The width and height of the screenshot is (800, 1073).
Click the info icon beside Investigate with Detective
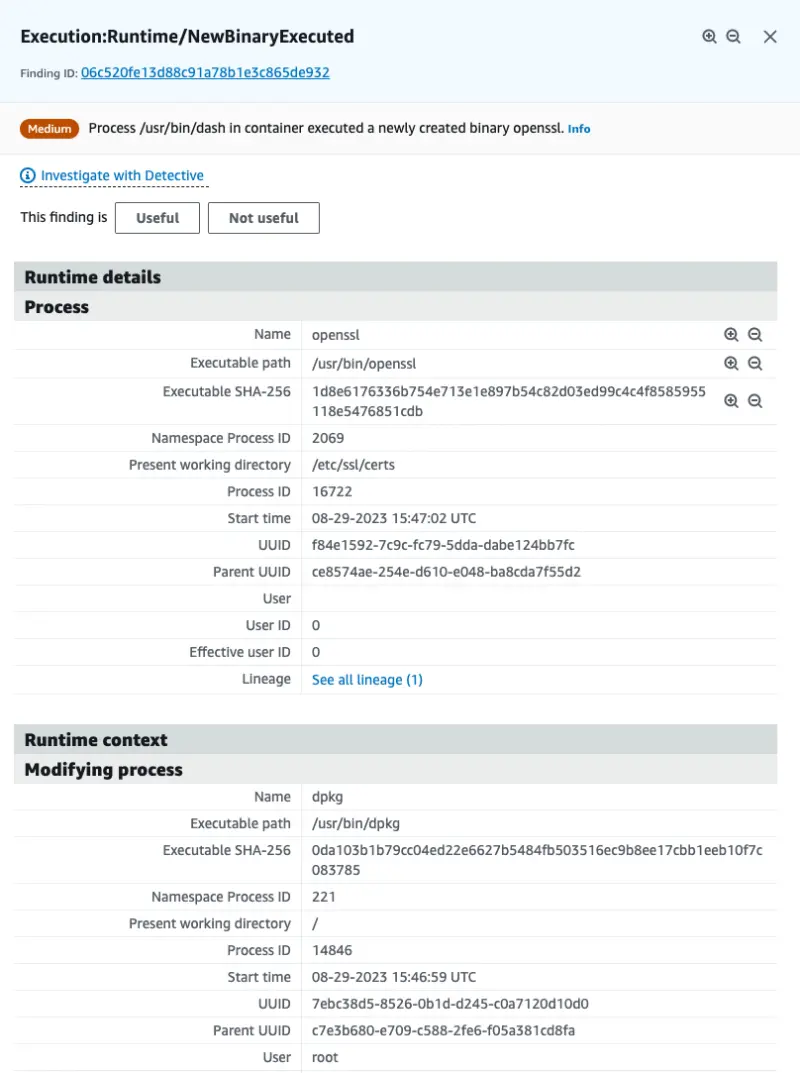(x=25, y=176)
